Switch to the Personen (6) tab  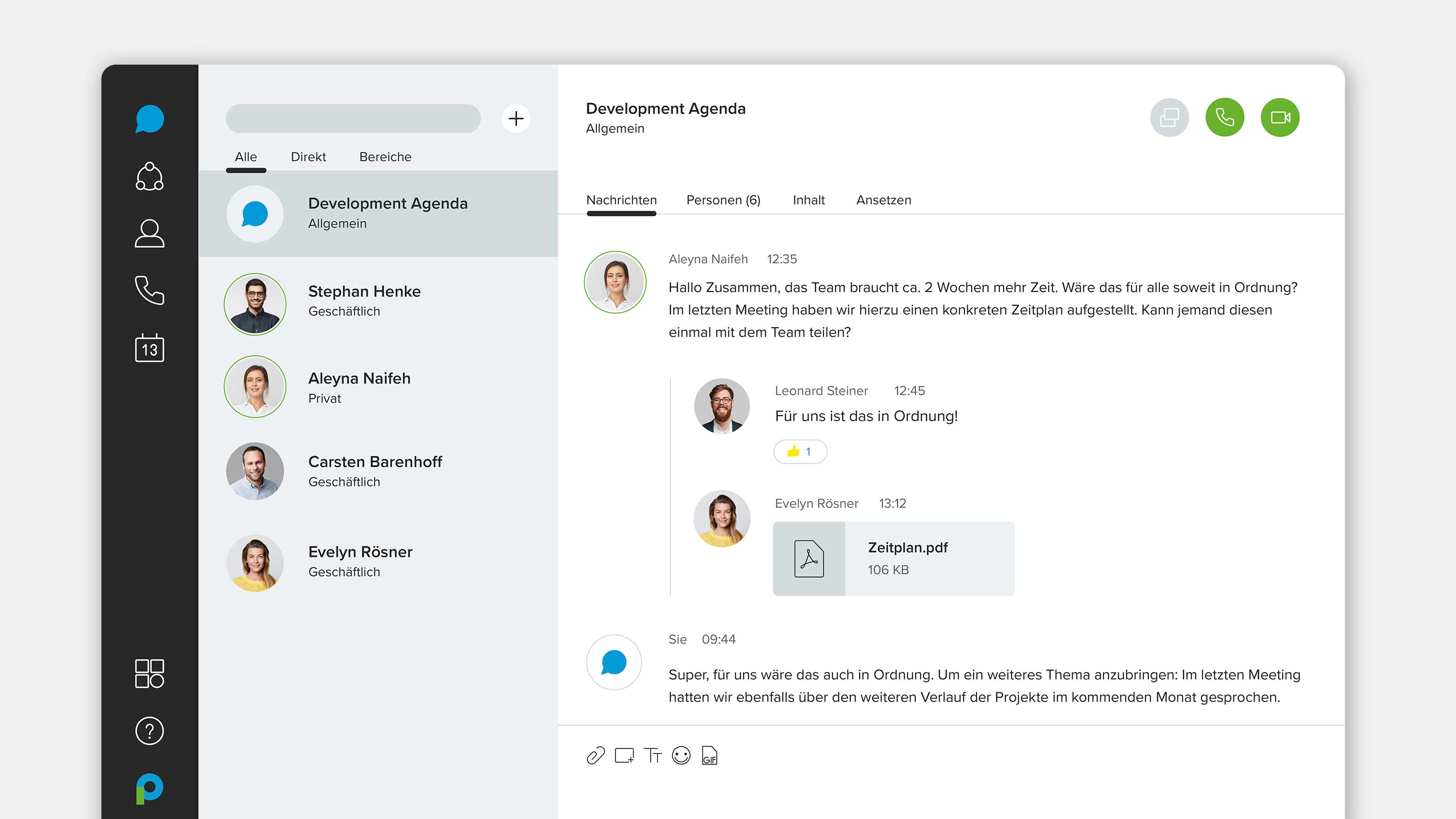(724, 200)
